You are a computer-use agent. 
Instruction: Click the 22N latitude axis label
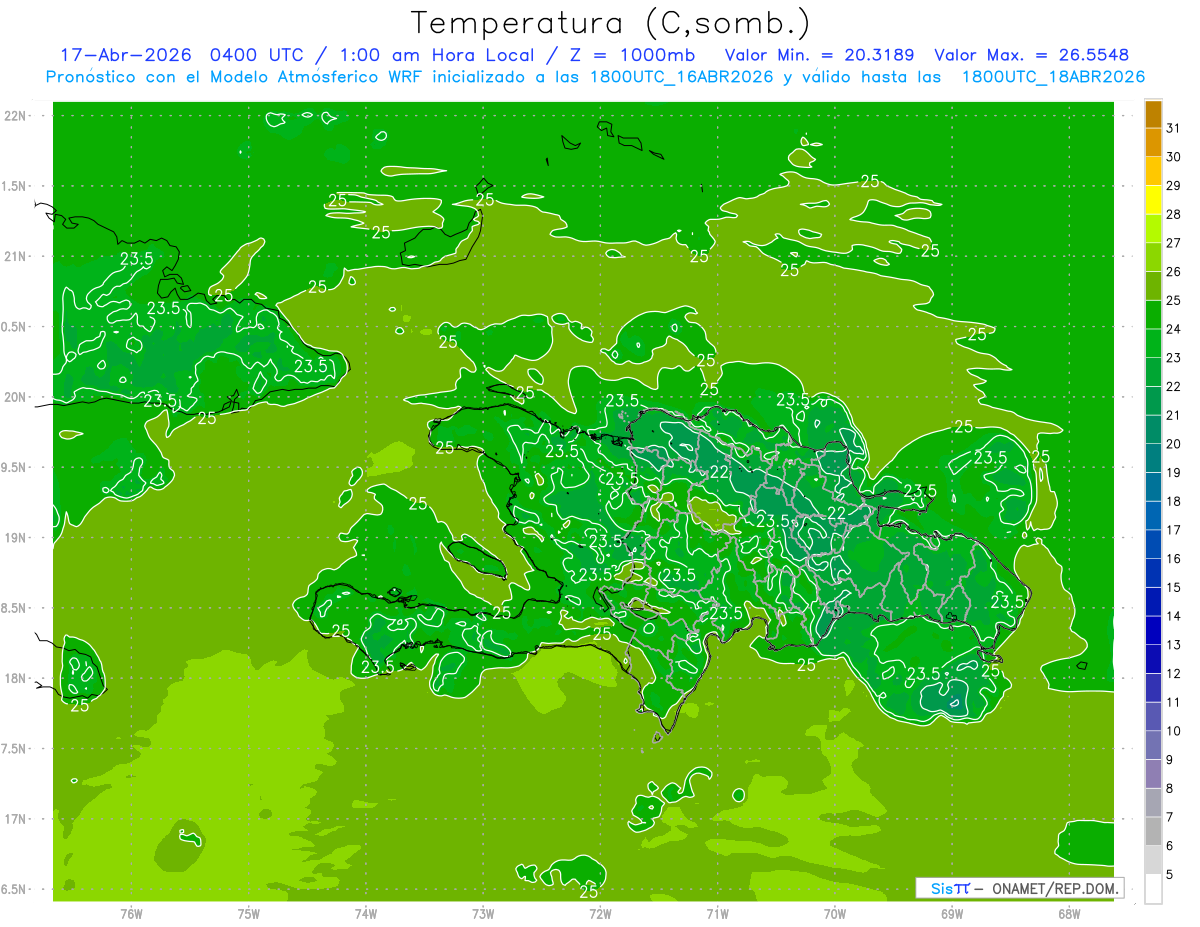tap(17, 116)
